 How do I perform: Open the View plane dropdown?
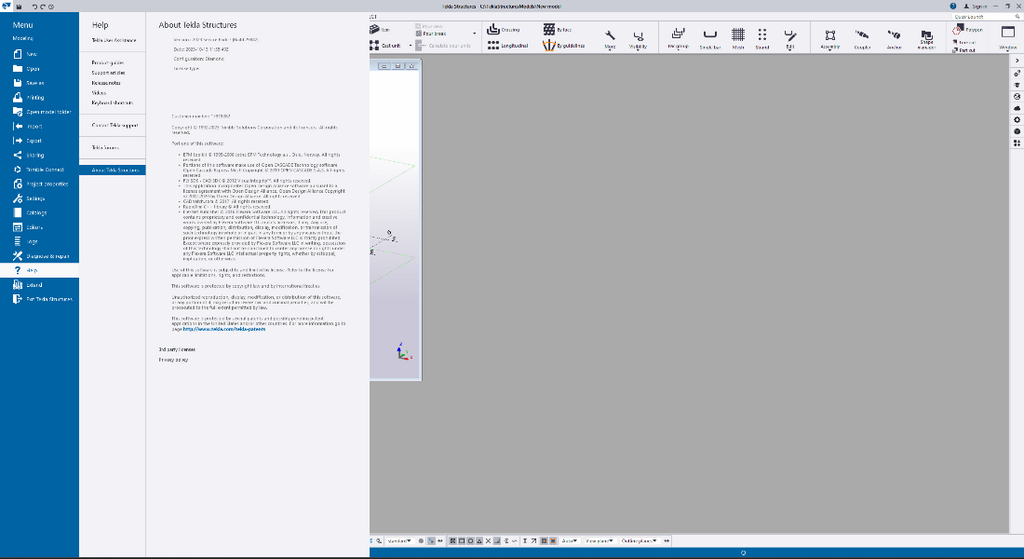[x=599, y=541]
